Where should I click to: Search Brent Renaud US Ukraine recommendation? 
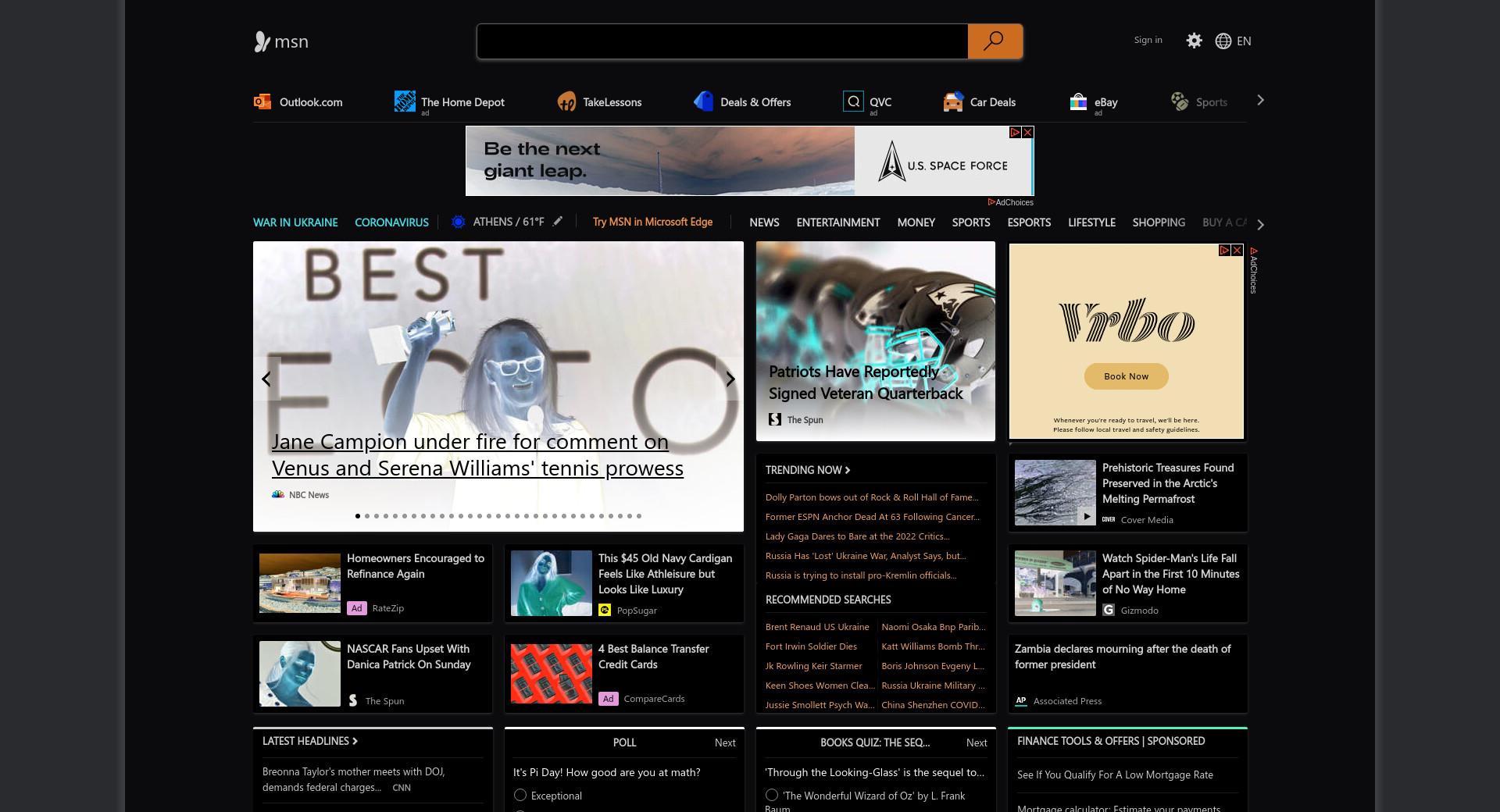pyautogui.click(x=817, y=626)
